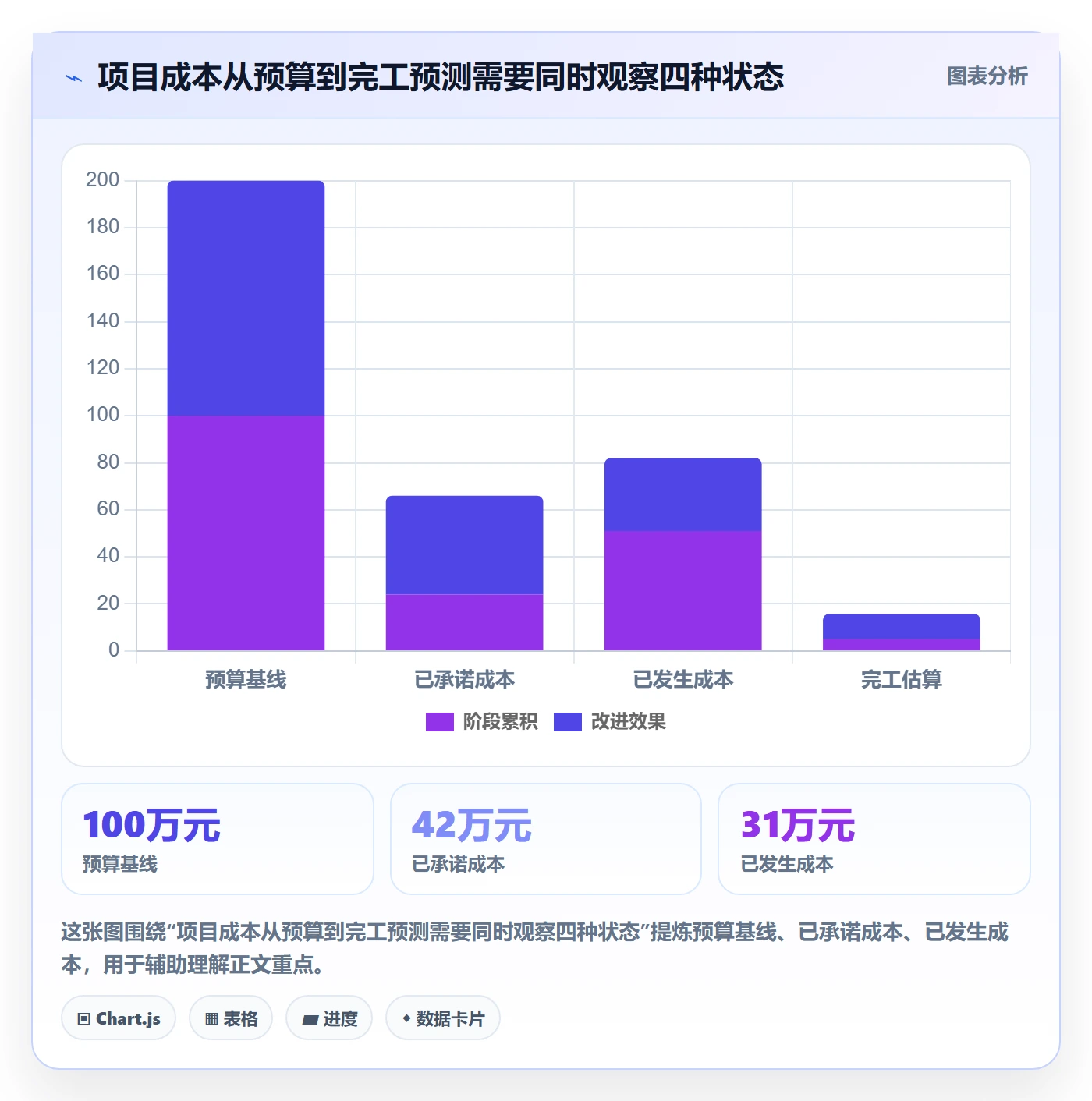Screen dimensions: 1092x1101
Task: Click the 100 y-axis tick label
Action: point(102,415)
